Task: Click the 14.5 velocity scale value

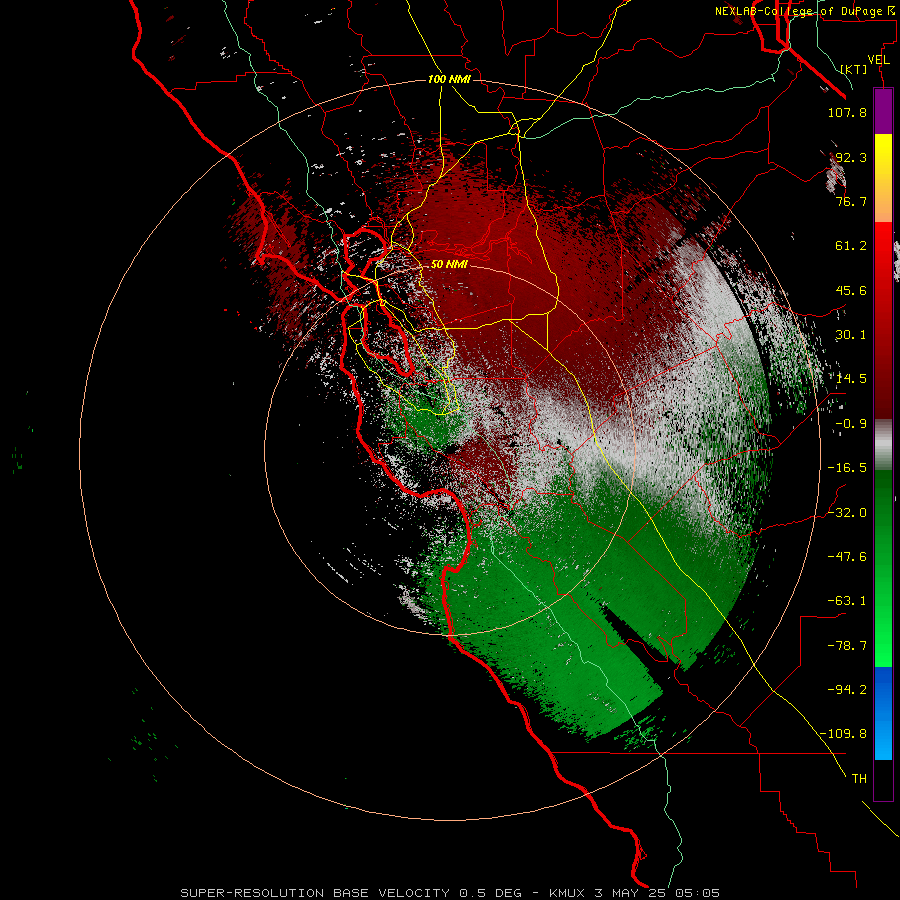Action: point(851,379)
